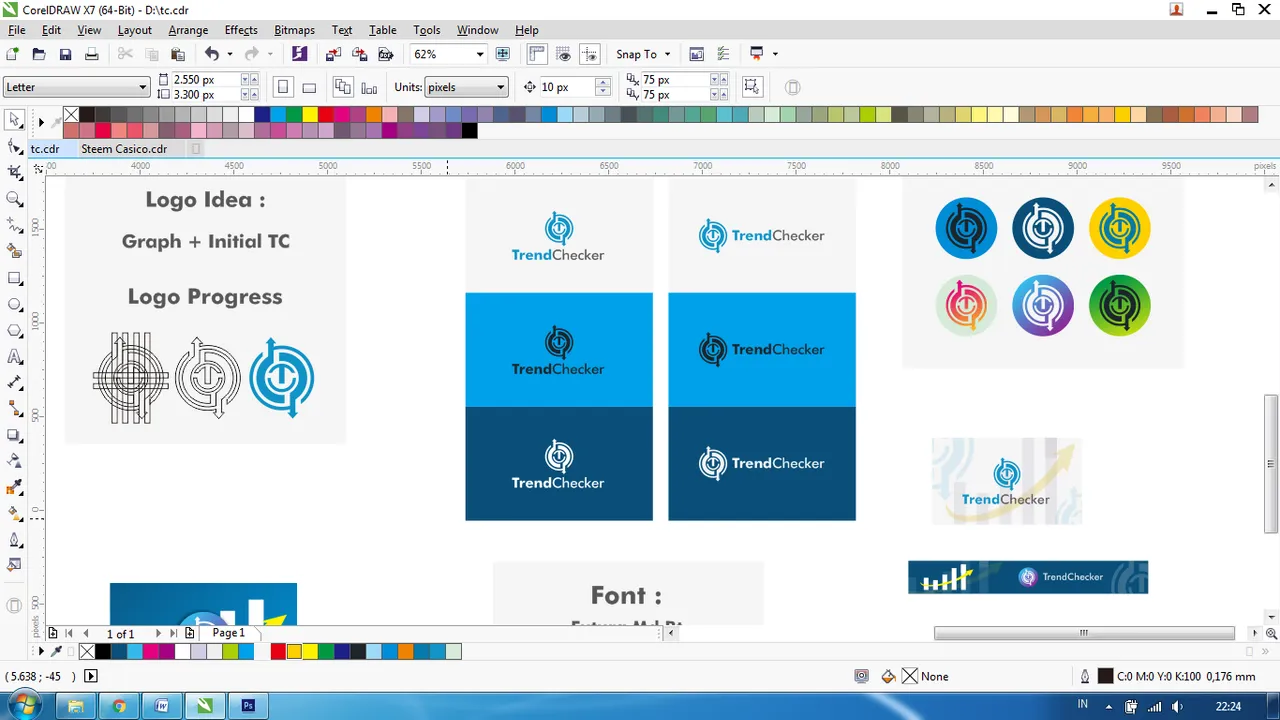Select the Shape tool in toolbox

click(x=14, y=146)
